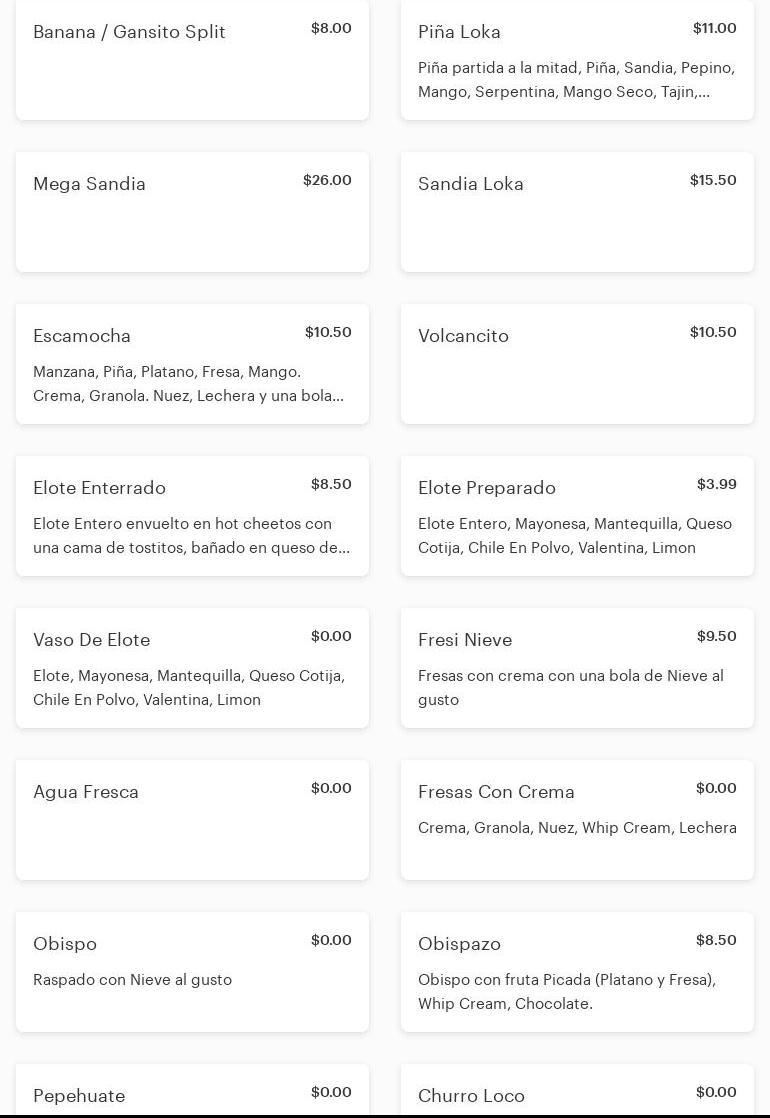This screenshot has width=770, height=1118.
Task: Open the Sandia Loka item
Action: 577,212
